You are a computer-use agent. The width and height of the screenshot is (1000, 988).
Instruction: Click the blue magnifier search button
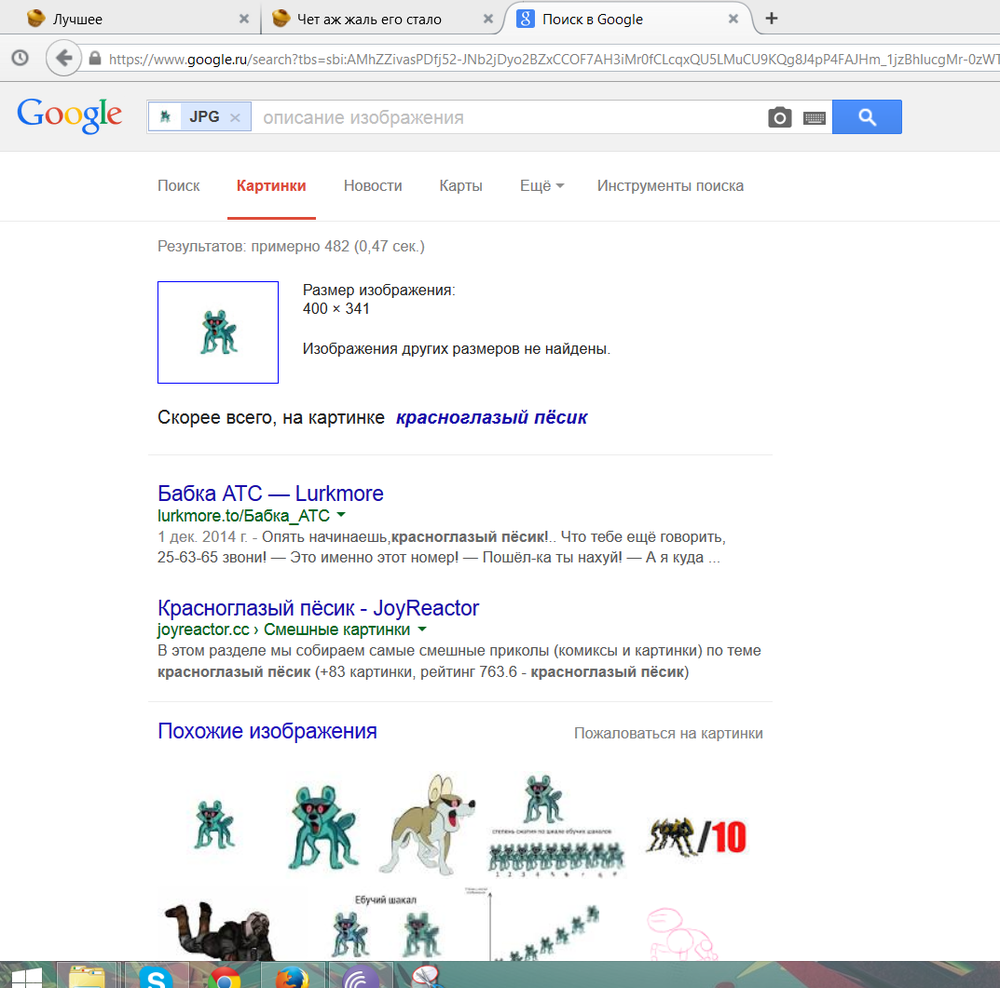(867, 117)
